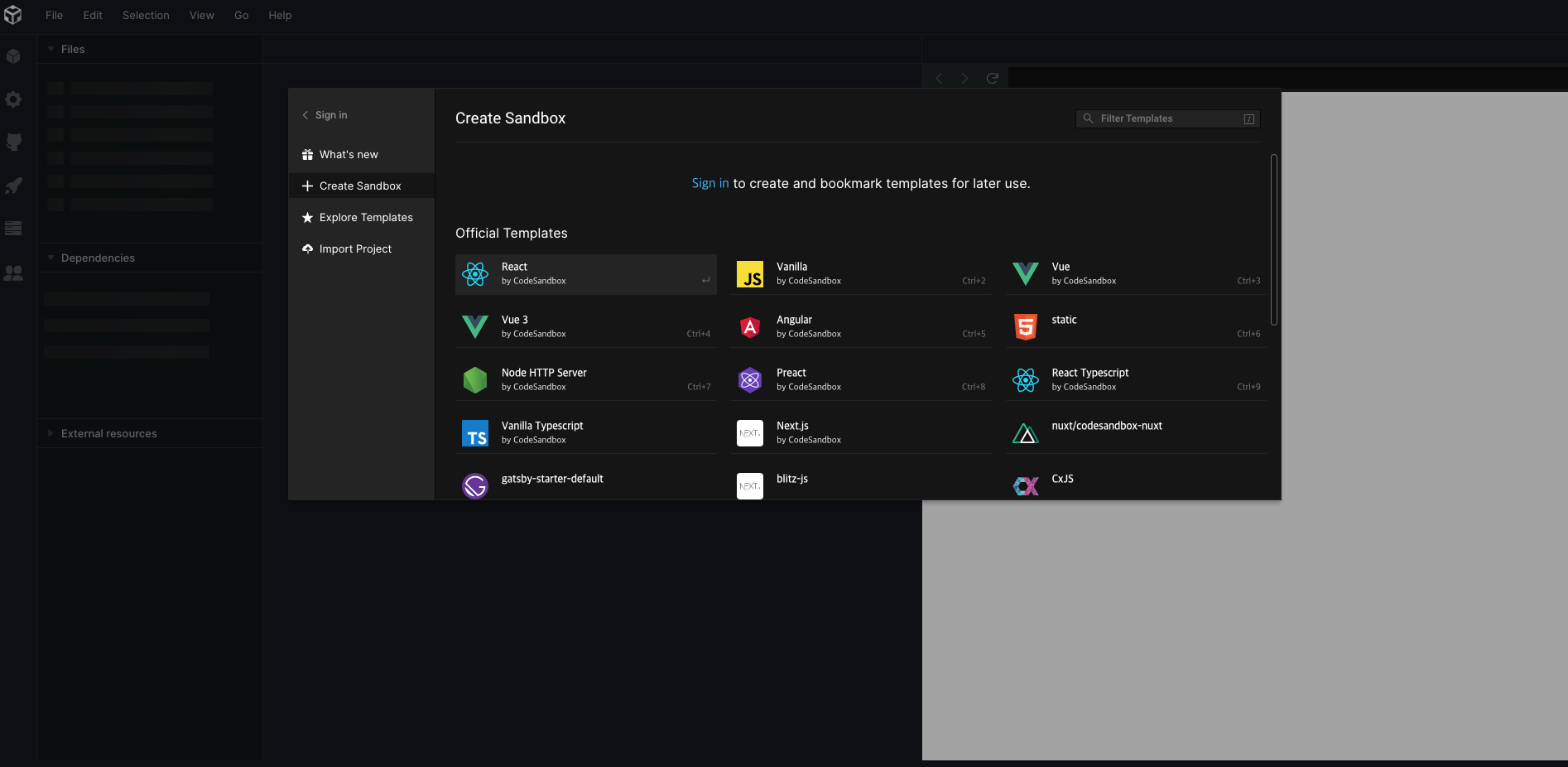Click the Node HTTP Server hexagon icon
The width and height of the screenshot is (1568, 767).
[475, 380]
